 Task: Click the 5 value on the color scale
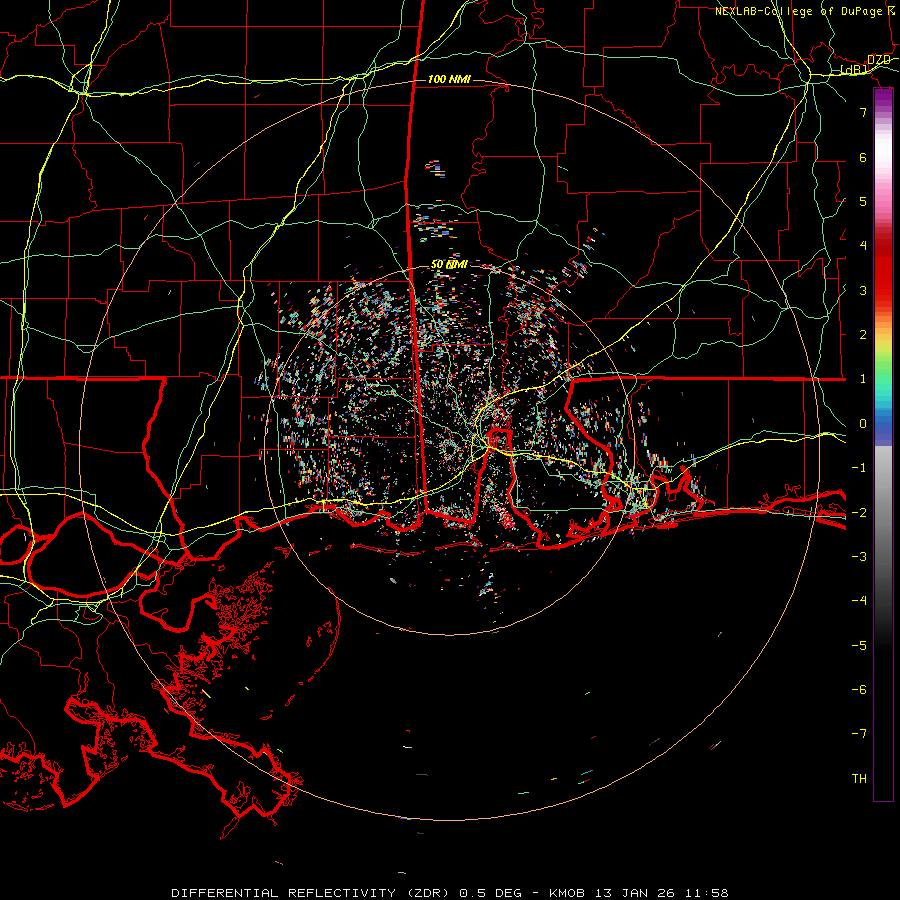863,201
